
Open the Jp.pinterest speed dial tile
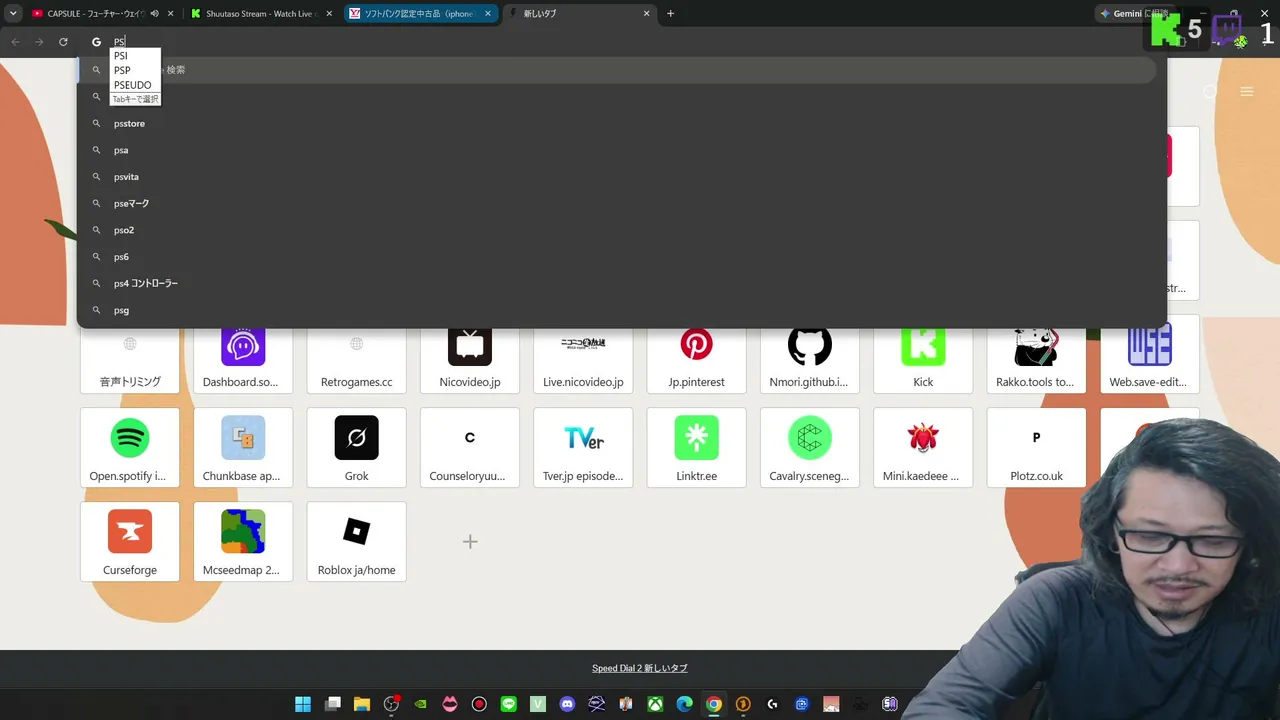(x=697, y=361)
